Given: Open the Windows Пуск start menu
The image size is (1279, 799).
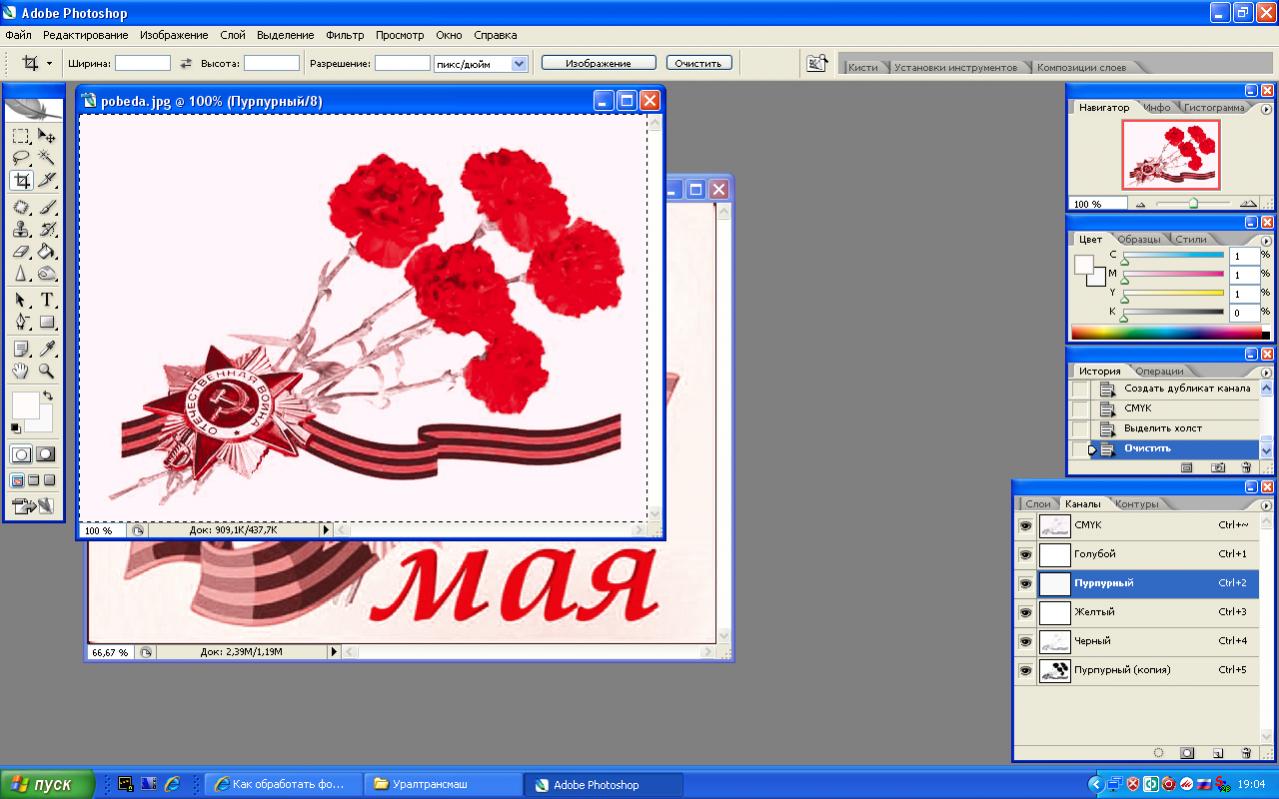Looking at the screenshot, I should pyautogui.click(x=47, y=785).
